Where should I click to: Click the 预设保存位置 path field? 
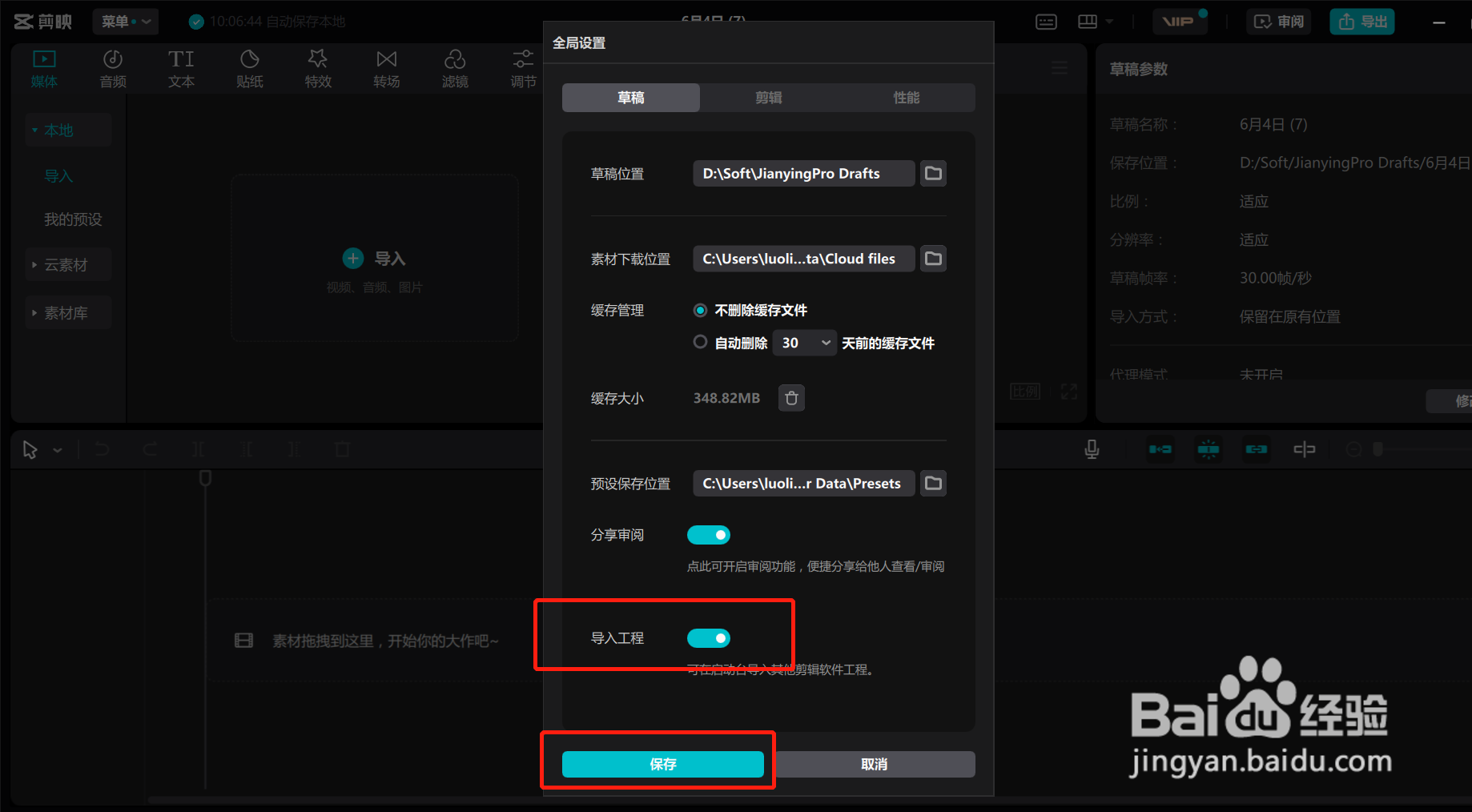(804, 483)
